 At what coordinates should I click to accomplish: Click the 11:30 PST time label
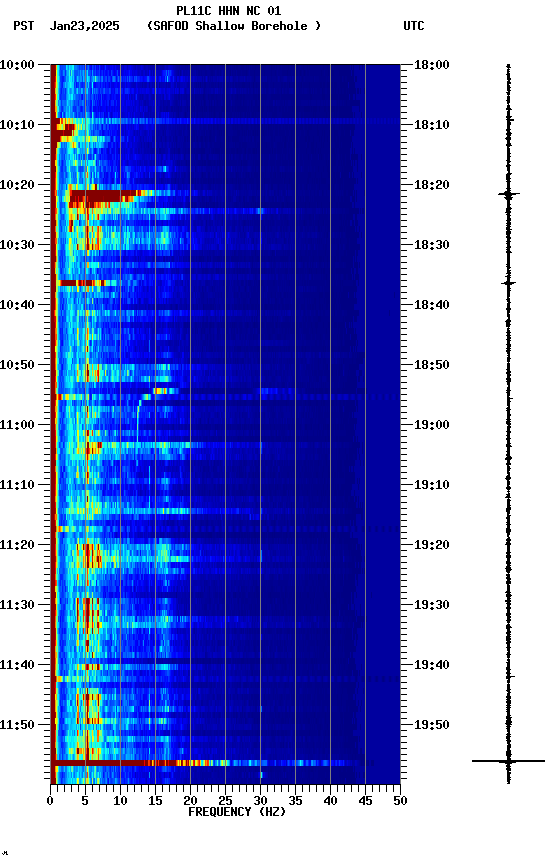pyautogui.click(x=17, y=606)
